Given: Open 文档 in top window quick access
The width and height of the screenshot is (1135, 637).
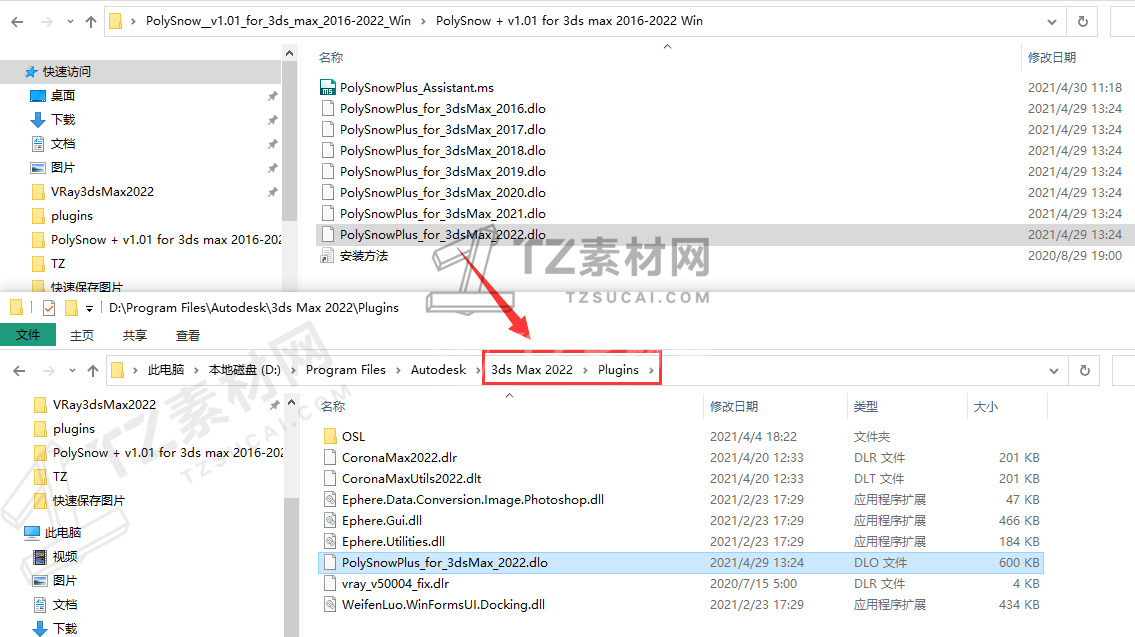Looking at the screenshot, I should click(63, 143).
